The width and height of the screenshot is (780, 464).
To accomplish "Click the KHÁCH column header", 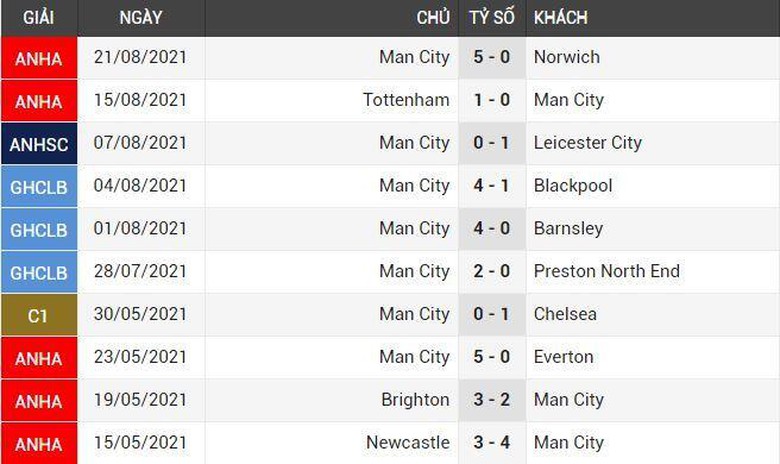I will [560, 18].
